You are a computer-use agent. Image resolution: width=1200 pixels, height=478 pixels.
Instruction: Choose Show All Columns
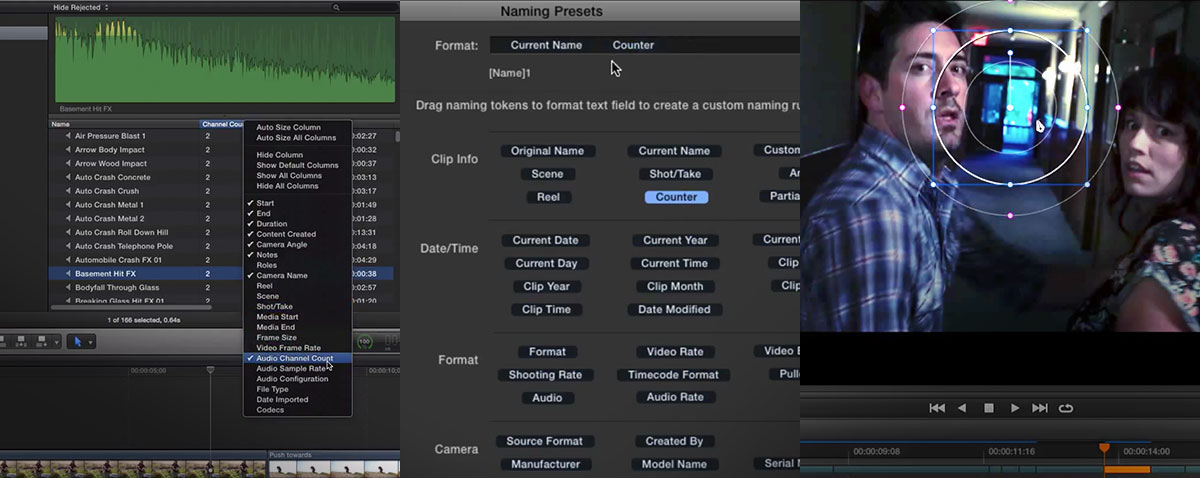pos(288,176)
